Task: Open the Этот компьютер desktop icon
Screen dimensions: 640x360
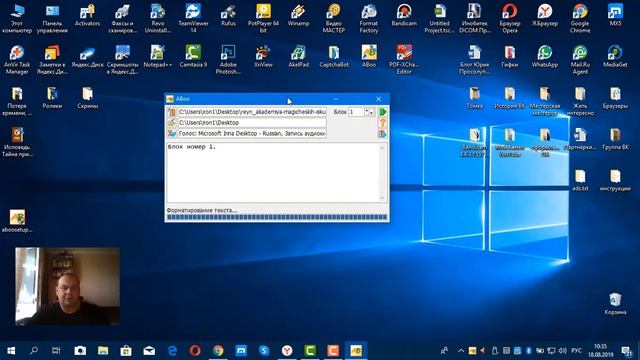Action: coord(17,18)
